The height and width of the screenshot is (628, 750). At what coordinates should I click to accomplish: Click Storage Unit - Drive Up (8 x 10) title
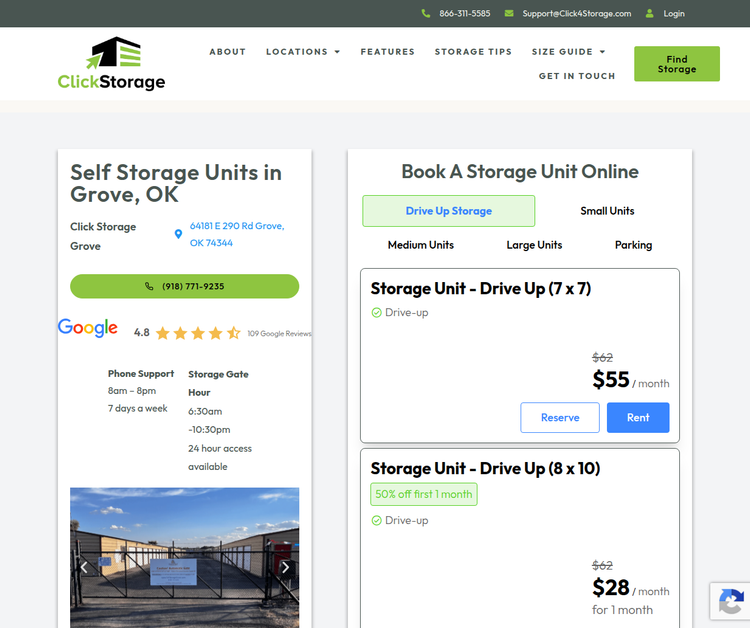coord(485,468)
